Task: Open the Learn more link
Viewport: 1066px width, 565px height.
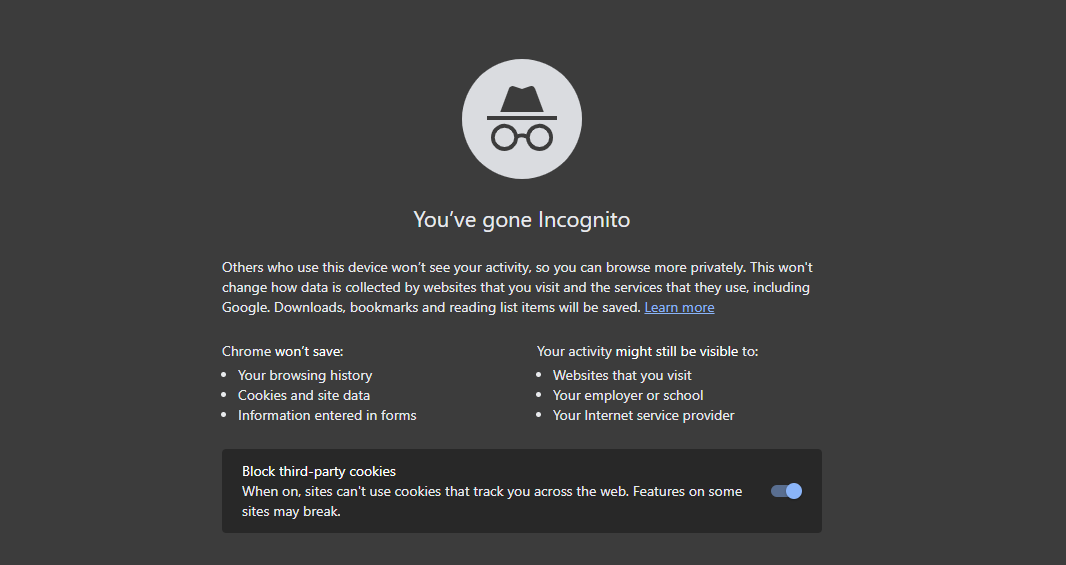Action: point(679,307)
